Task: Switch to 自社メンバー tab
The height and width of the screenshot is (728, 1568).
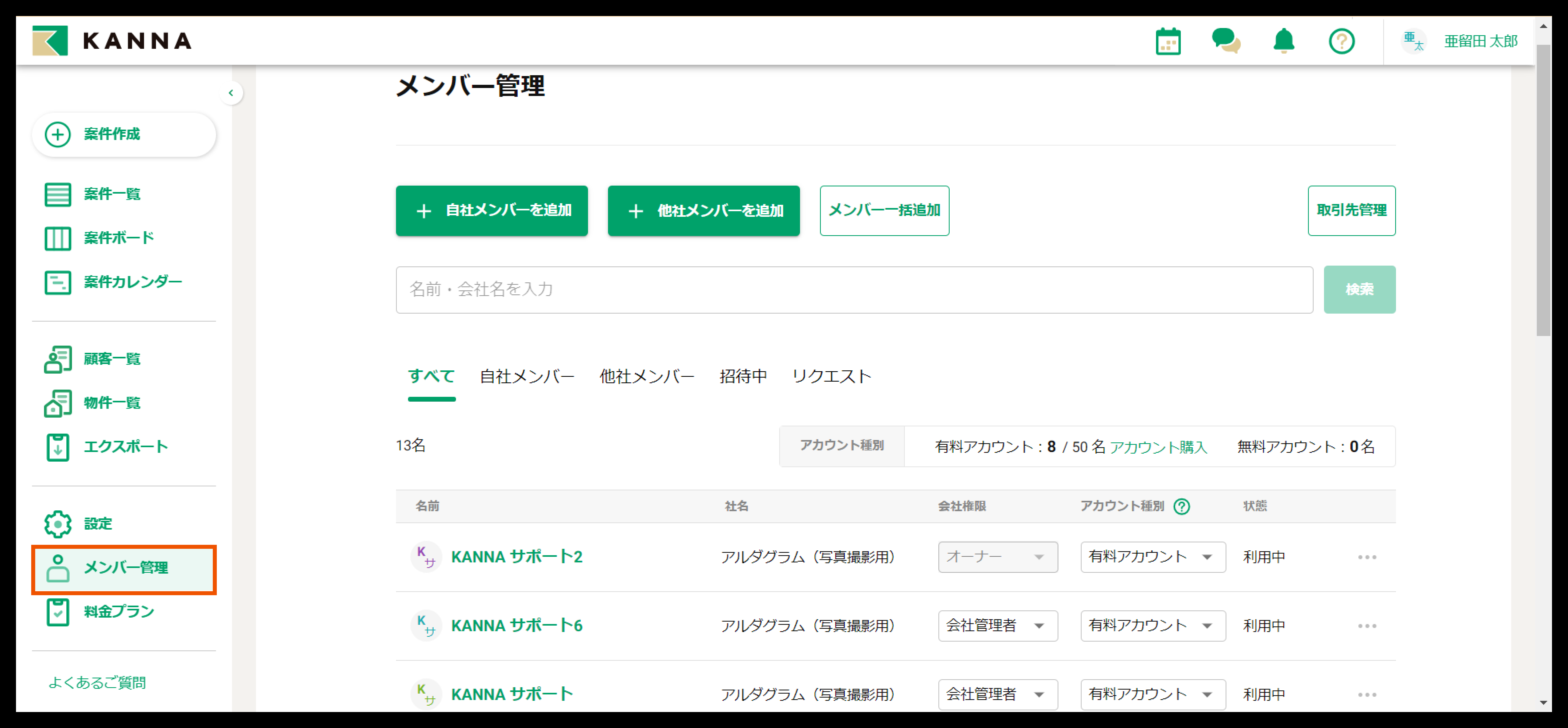Action: point(526,377)
